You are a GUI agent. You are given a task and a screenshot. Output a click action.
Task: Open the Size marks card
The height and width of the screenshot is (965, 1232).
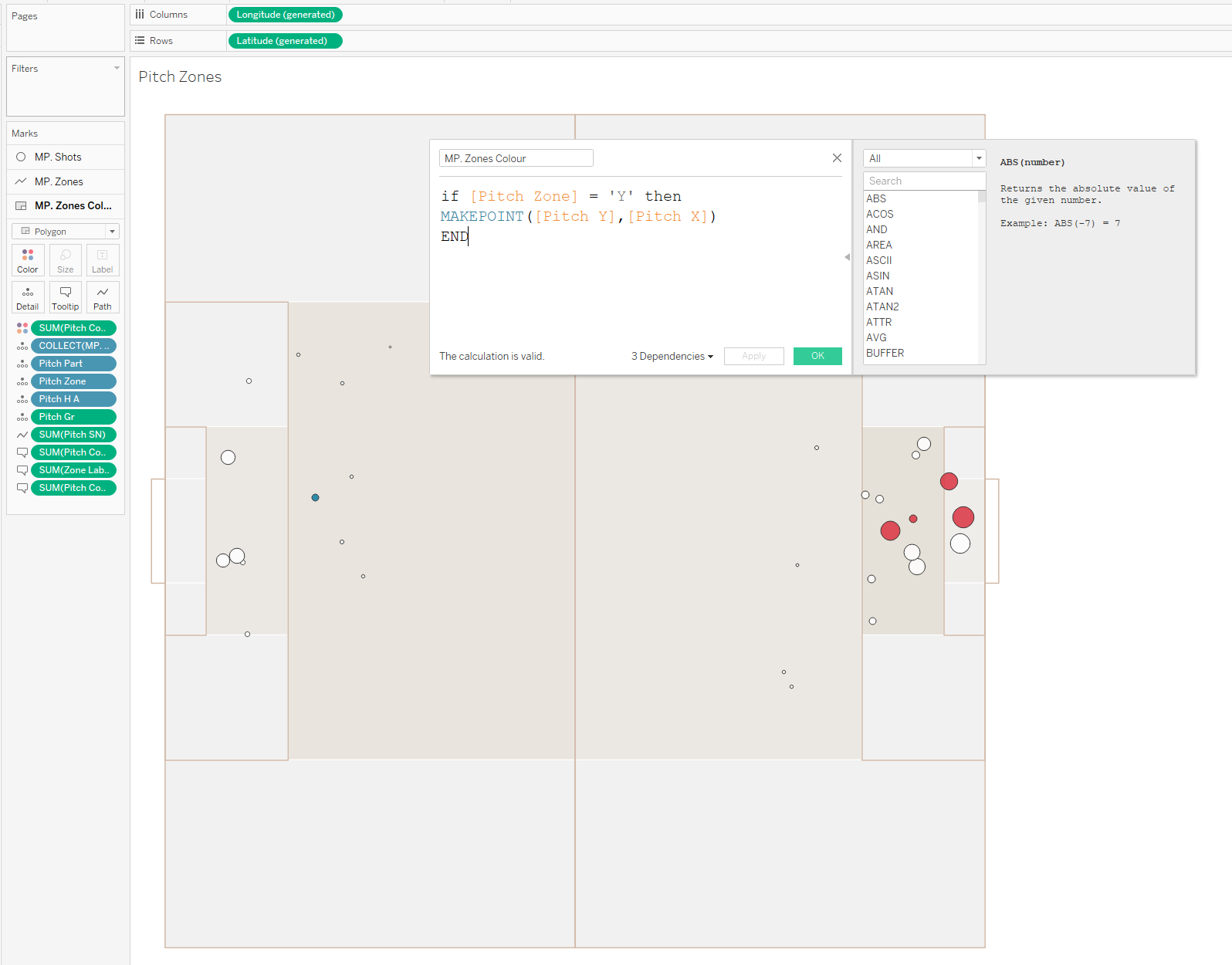pyautogui.click(x=66, y=260)
